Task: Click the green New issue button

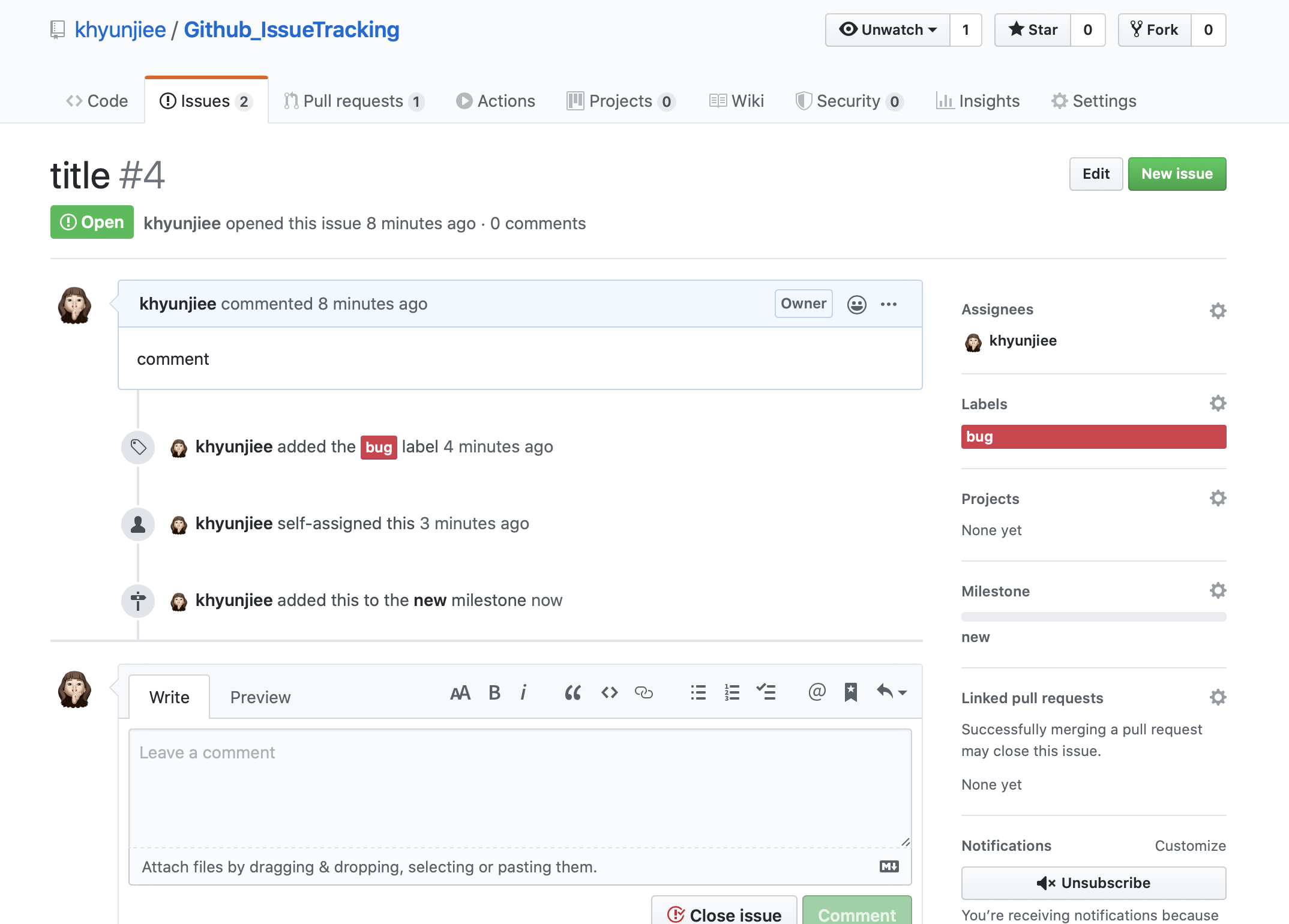Action: tap(1176, 174)
